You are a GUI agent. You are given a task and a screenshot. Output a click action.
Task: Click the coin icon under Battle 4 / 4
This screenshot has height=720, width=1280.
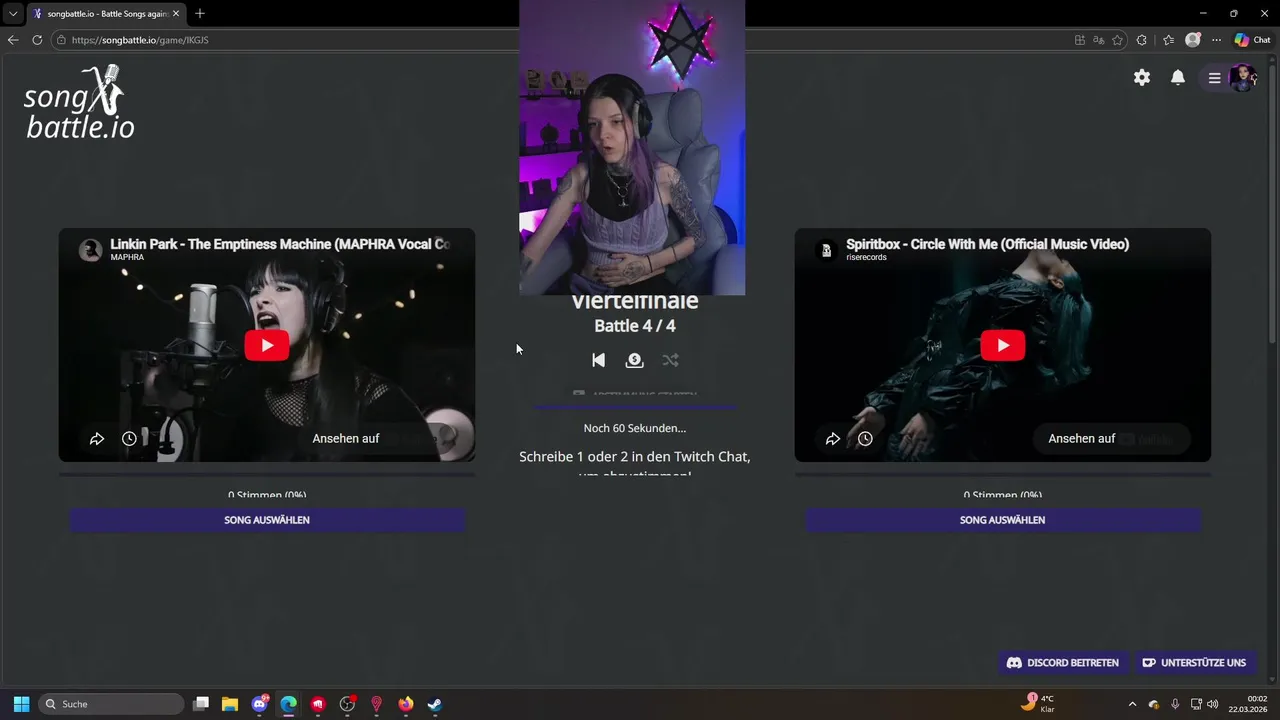point(634,360)
